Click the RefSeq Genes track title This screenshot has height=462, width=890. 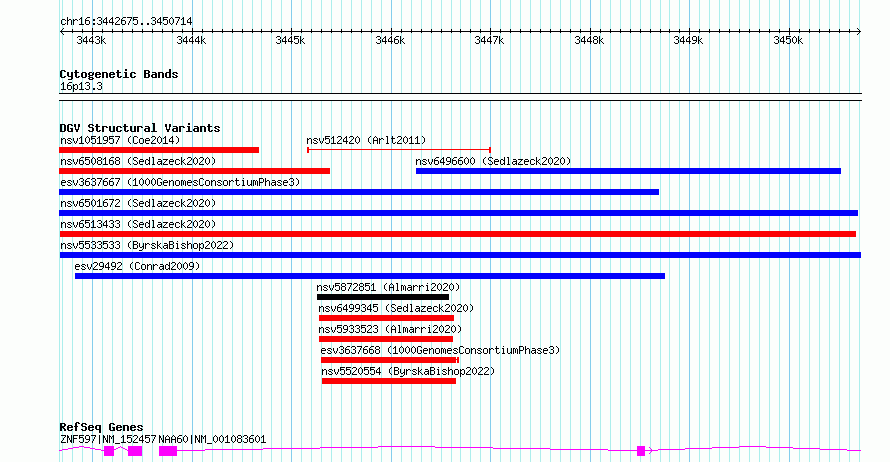click(101, 427)
